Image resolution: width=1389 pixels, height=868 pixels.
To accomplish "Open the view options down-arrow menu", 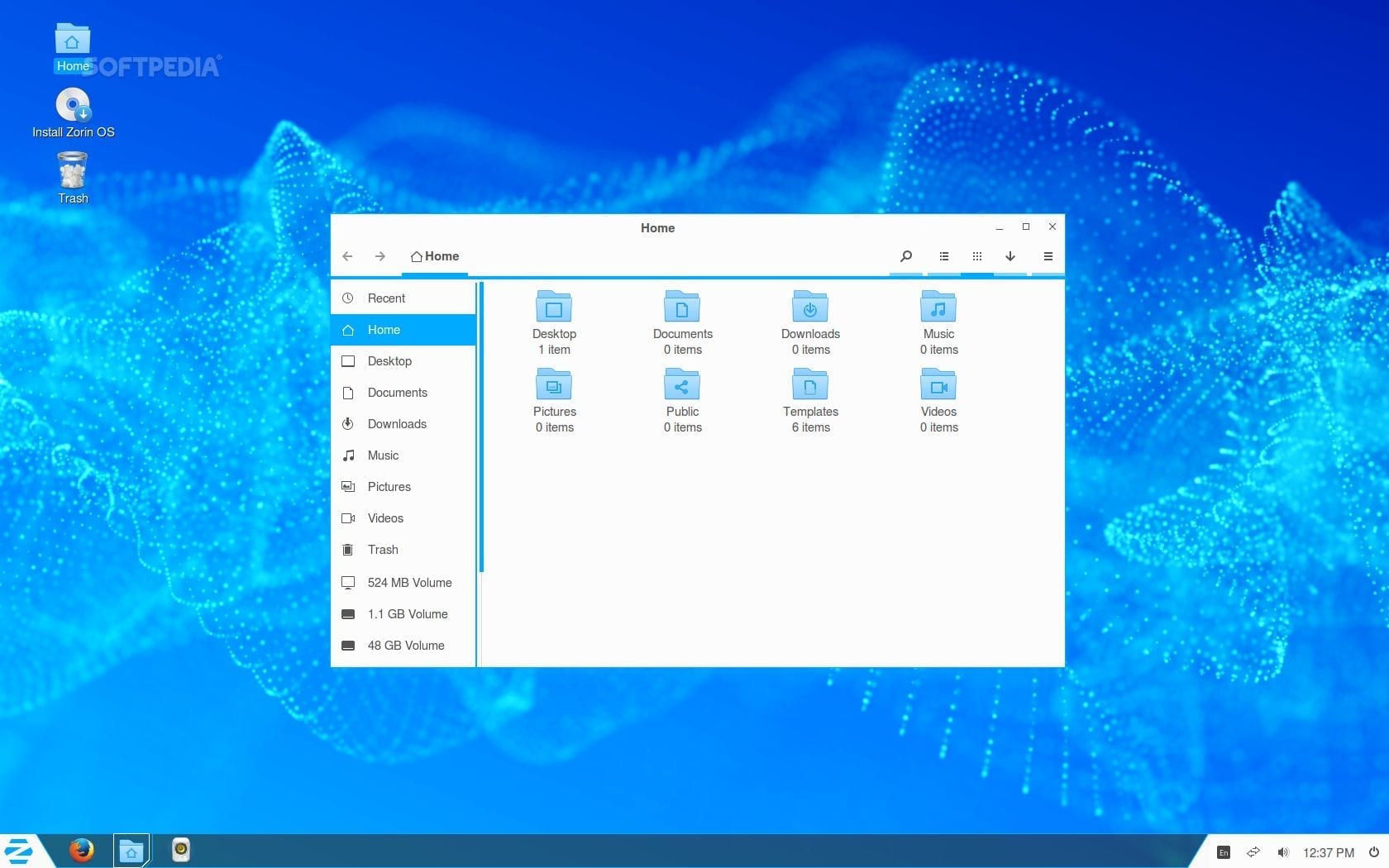I will (x=1010, y=256).
